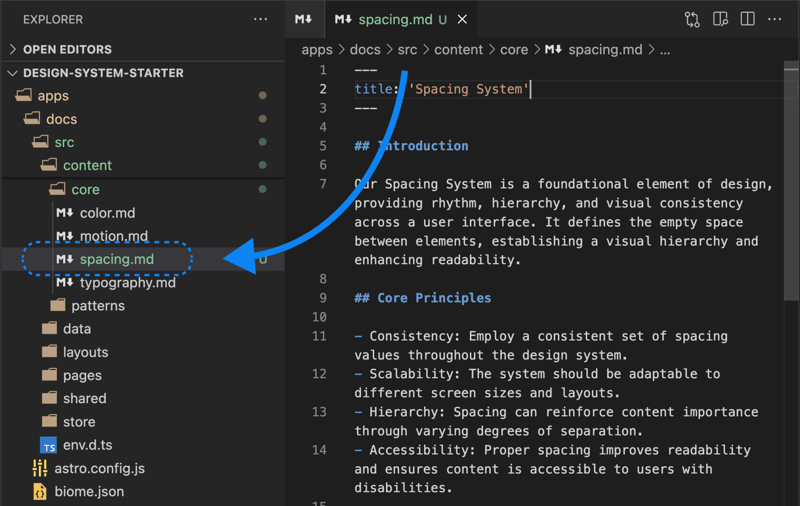Click the 'Accessibility' bullet line

coord(553,469)
